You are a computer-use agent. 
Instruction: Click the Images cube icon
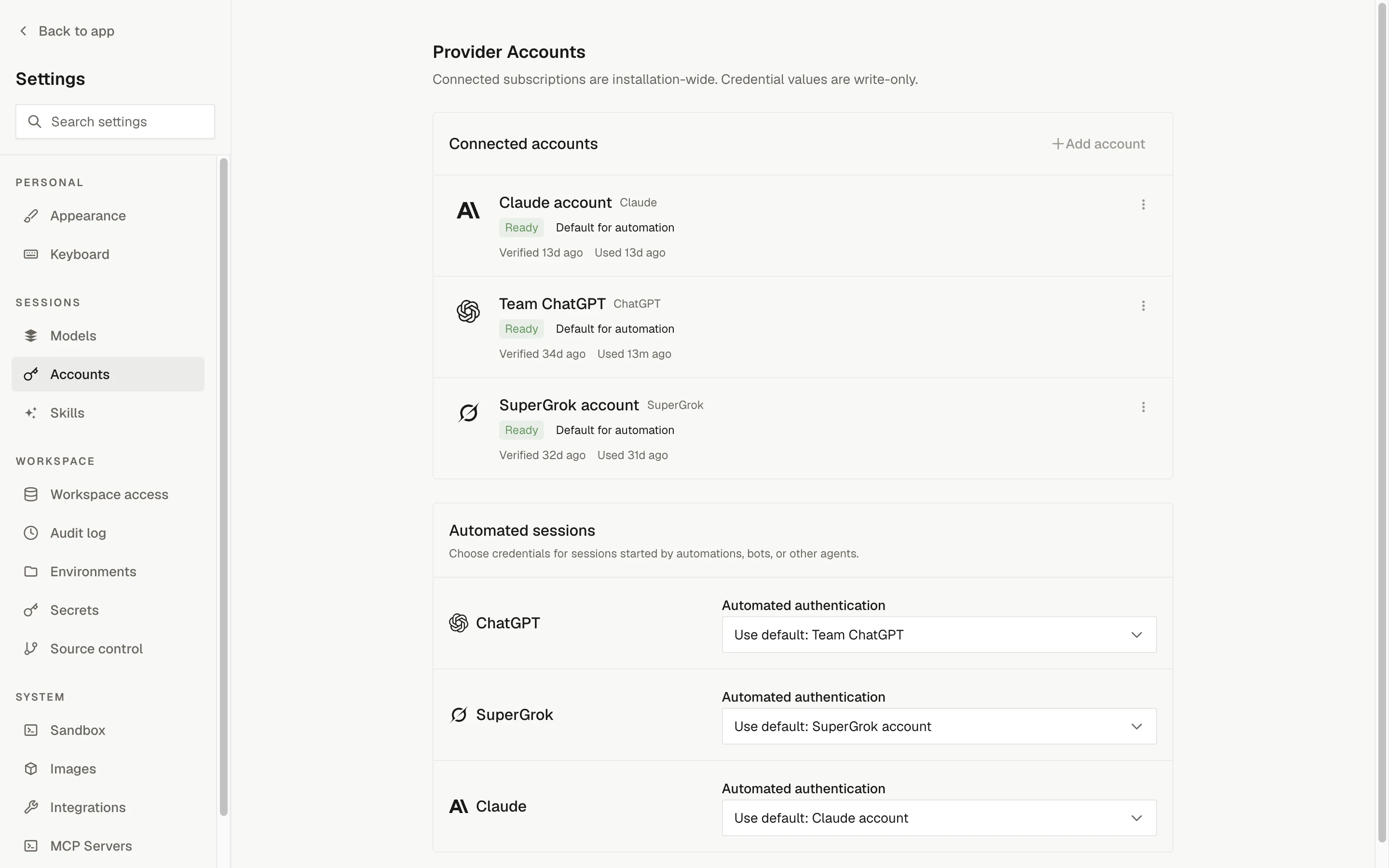click(31, 769)
